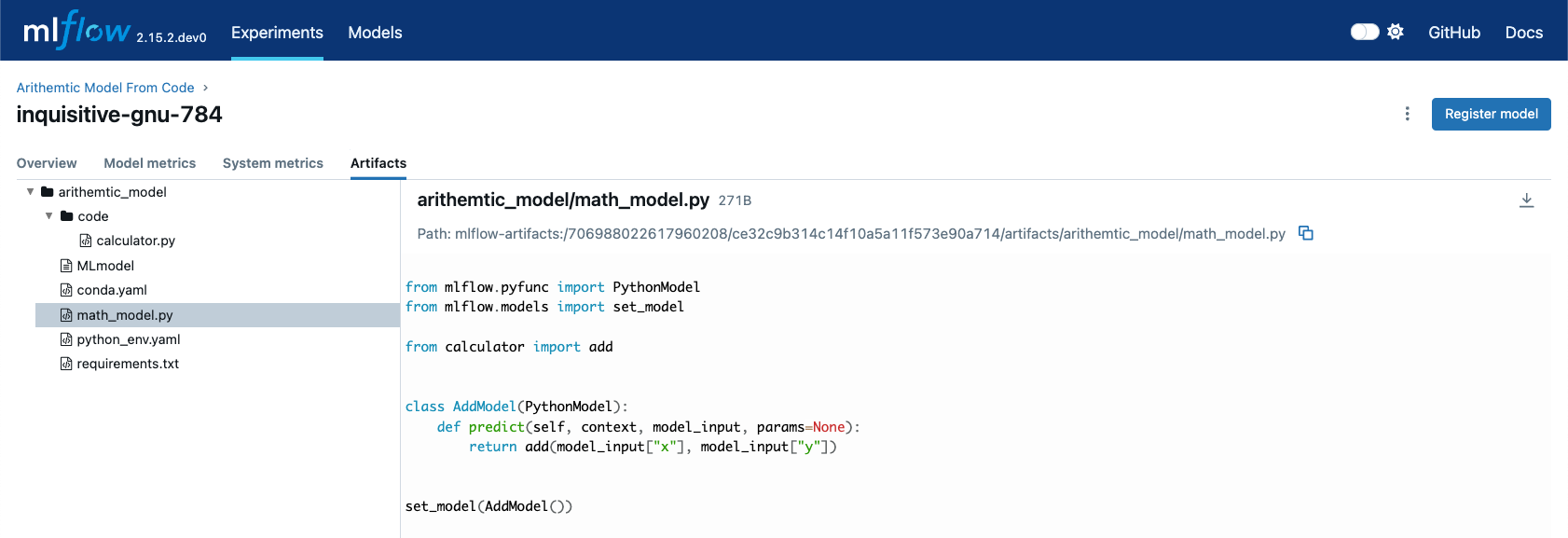The width and height of the screenshot is (1568, 538).
Task: Open the GitHub link in header
Action: [1453, 33]
